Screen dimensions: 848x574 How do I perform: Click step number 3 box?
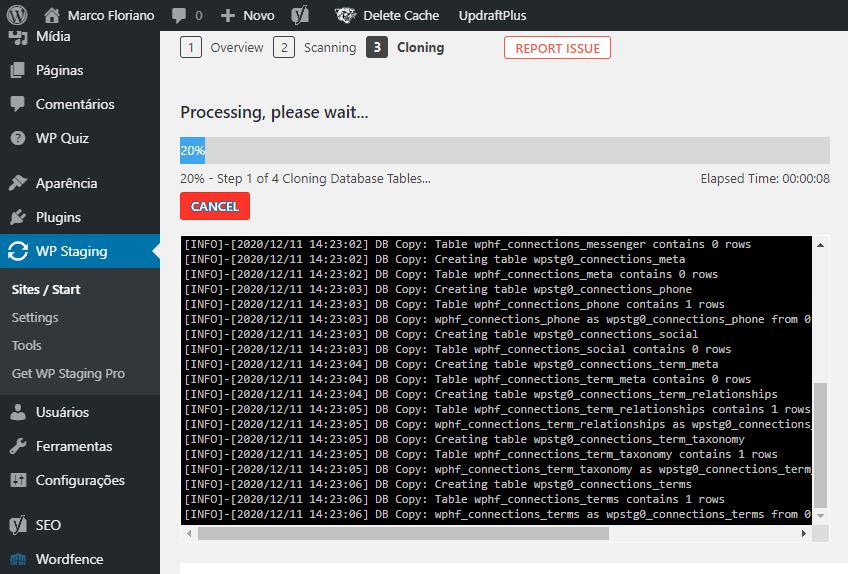pyautogui.click(x=377, y=48)
